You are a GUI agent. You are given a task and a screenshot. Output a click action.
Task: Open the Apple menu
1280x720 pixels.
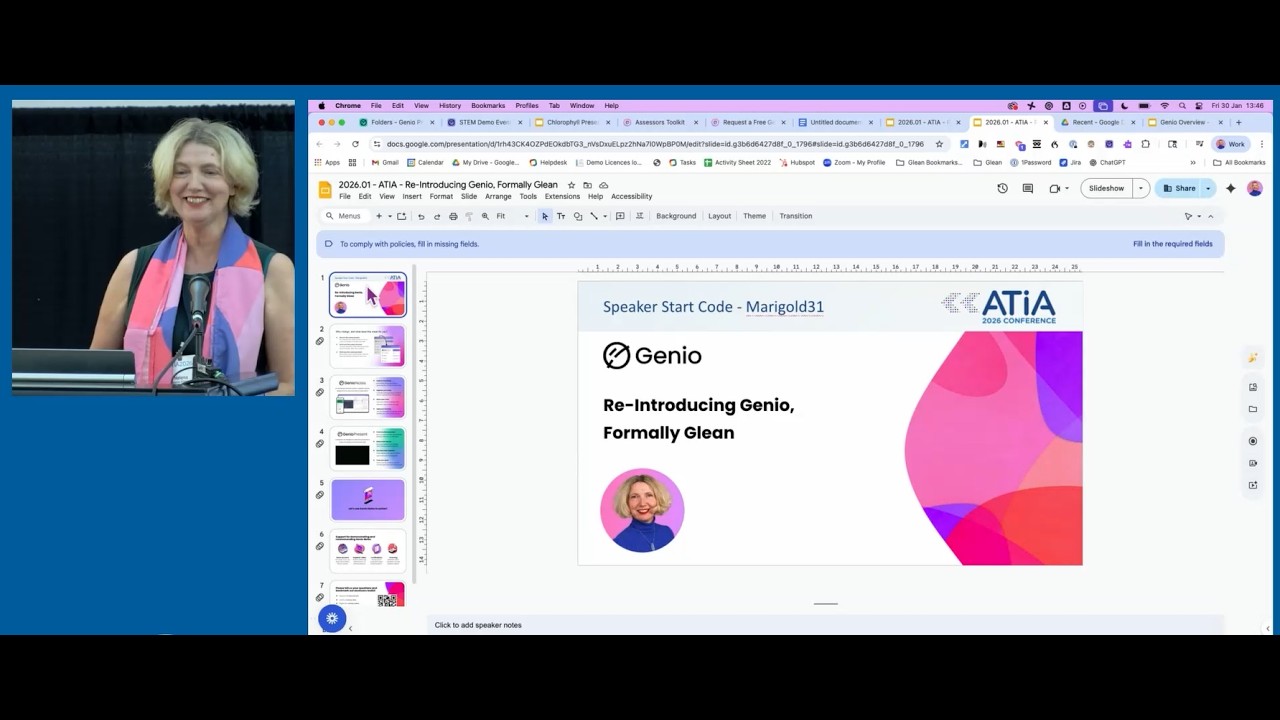(x=321, y=105)
